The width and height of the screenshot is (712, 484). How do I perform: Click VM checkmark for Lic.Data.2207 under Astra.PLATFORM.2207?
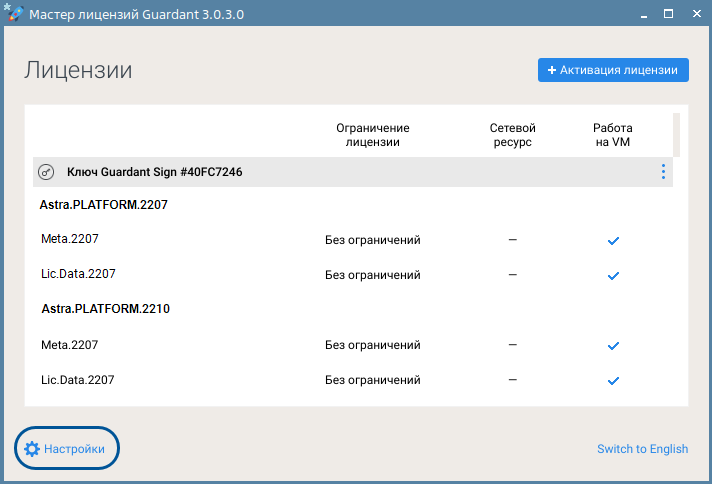pos(613,275)
